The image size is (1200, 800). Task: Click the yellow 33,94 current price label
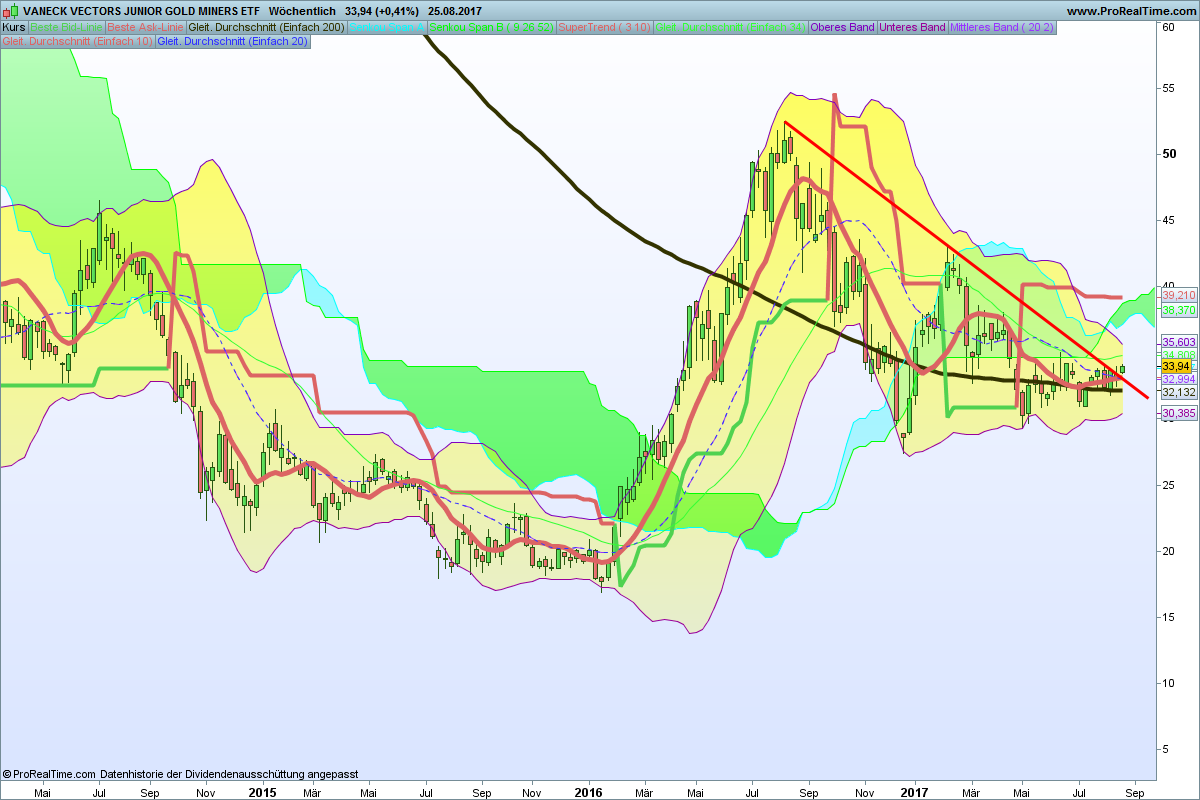[x=1177, y=368]
